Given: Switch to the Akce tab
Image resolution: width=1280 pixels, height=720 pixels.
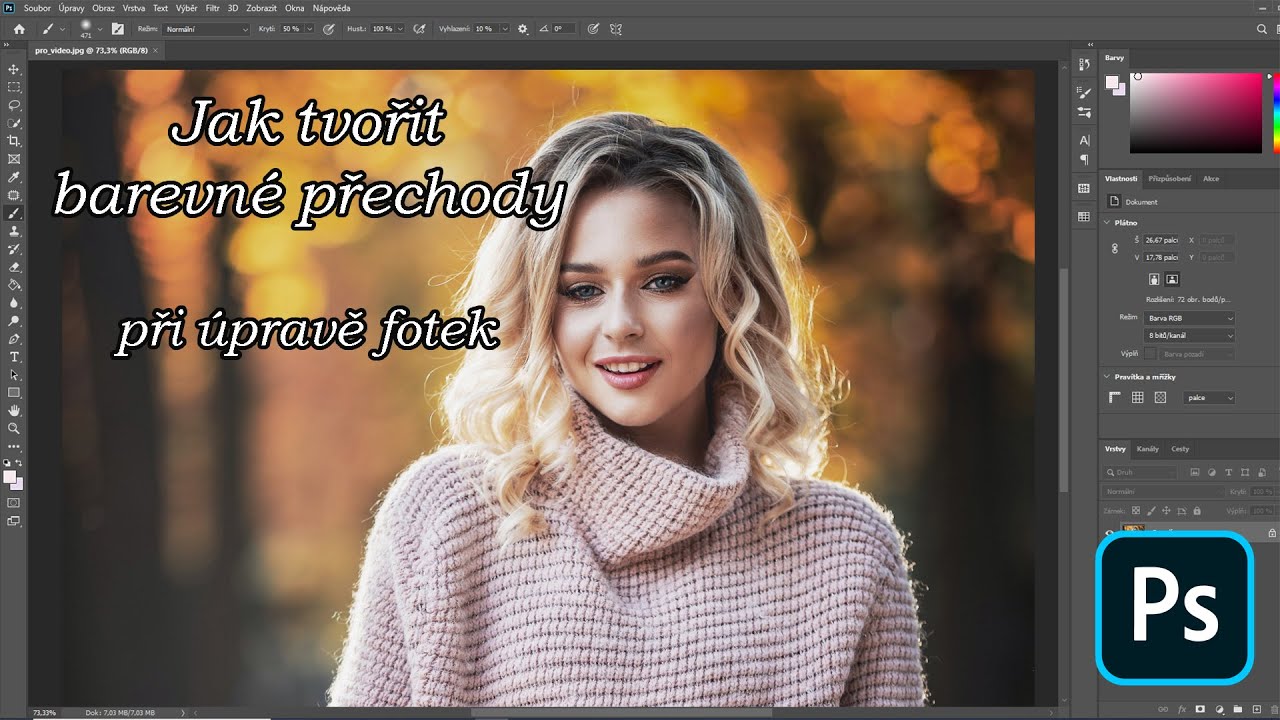Looking at the screenshot, I should (x=1211, y=178).
